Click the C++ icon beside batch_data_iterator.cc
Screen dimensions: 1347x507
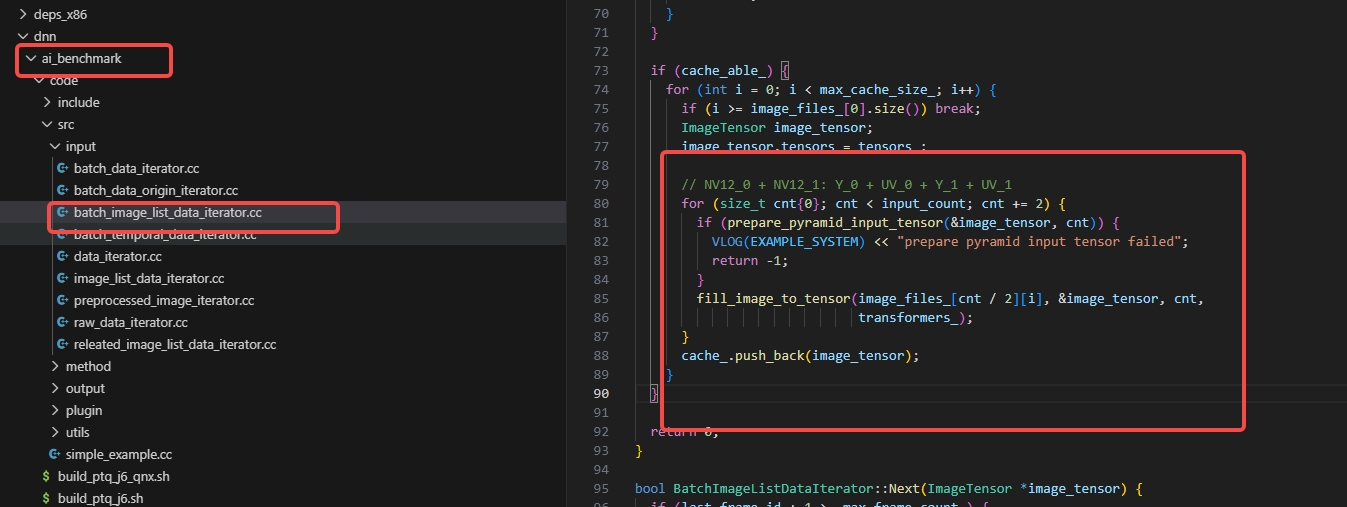63,169
